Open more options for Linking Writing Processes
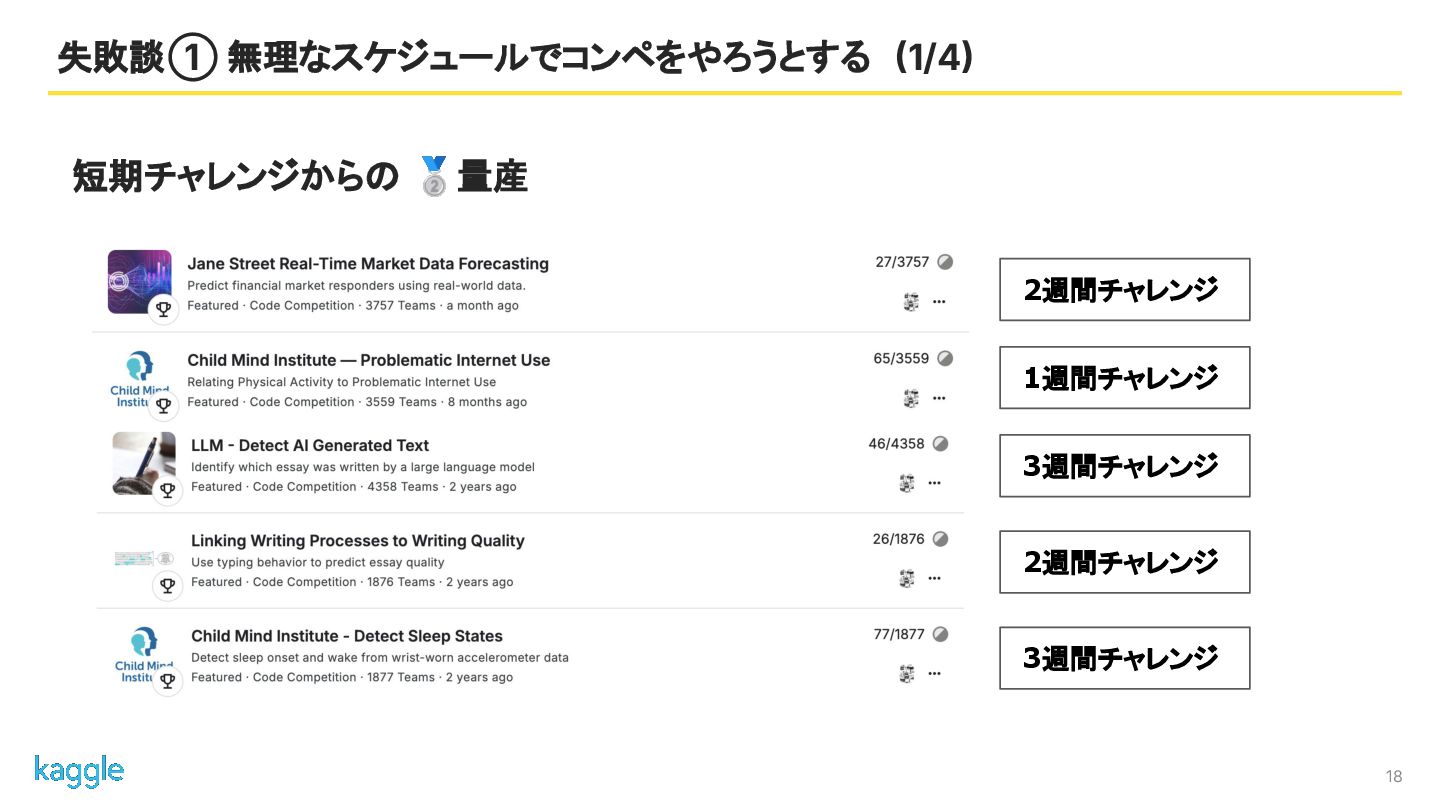The height and width of the screenshot is (810, 1440). [x=934, y=578]
